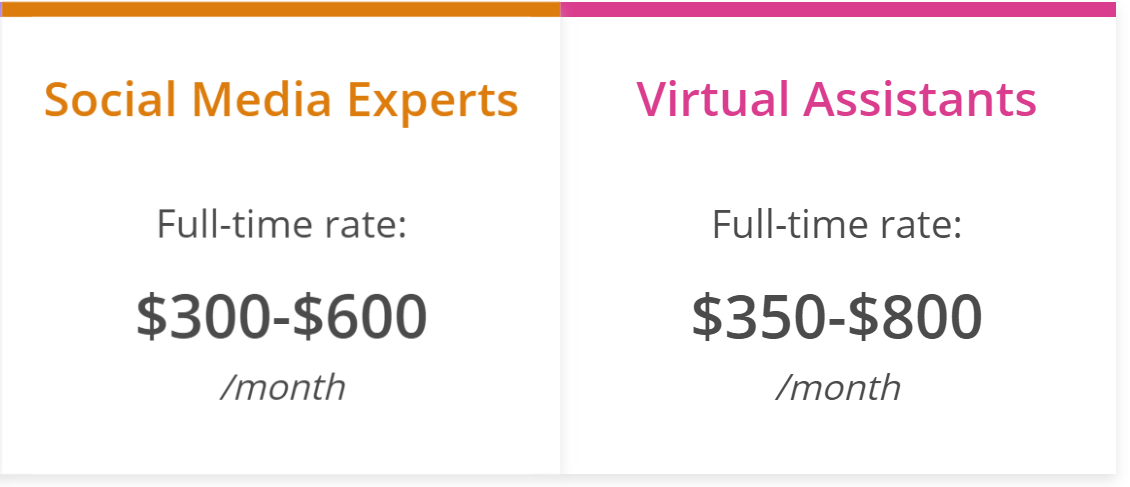Click Full-time rate label under Virtual Assistants
1130x487 pixels.
click(837, 224)
